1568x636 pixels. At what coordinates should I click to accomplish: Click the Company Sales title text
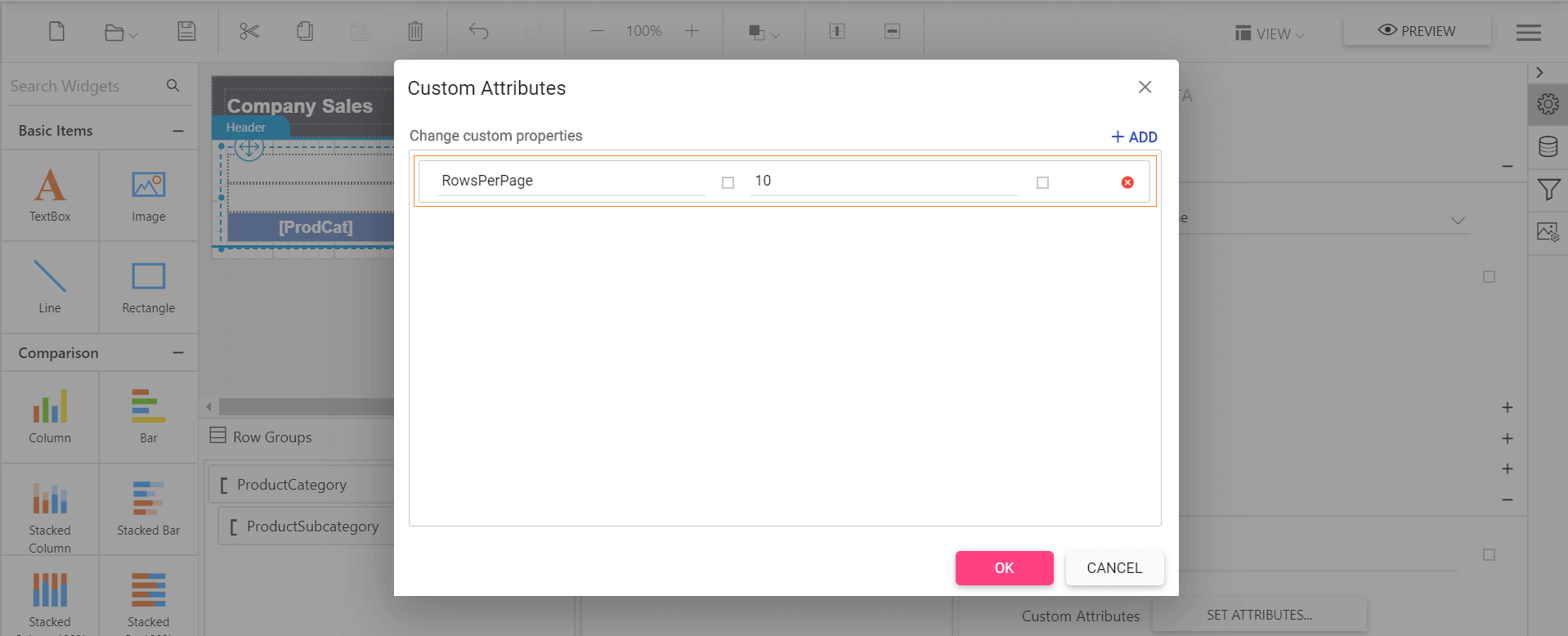[299, 105]
